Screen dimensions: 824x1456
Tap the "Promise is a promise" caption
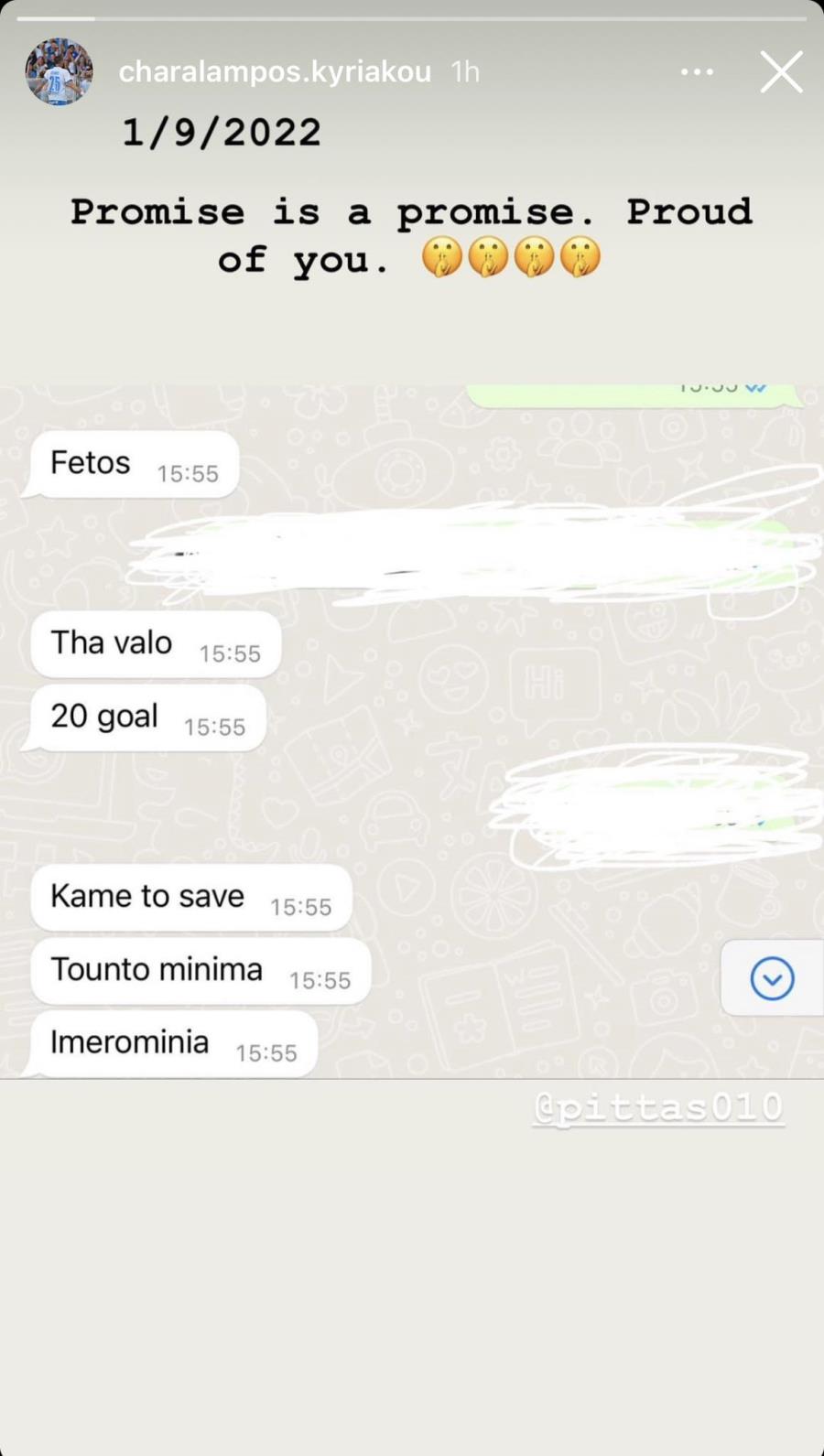(333, 212)
